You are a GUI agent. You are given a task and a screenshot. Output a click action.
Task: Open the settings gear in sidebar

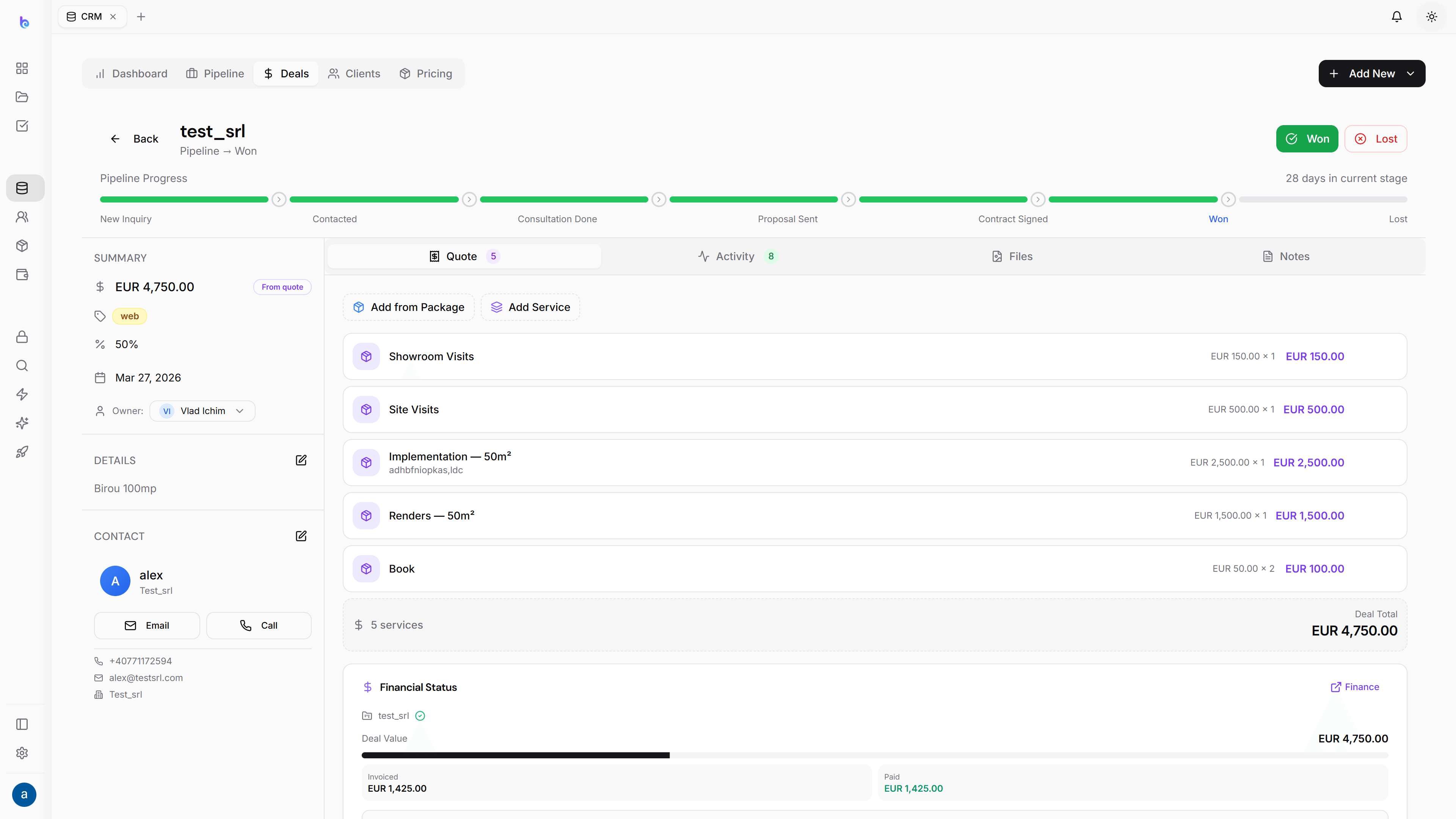(x=22, y=753)
